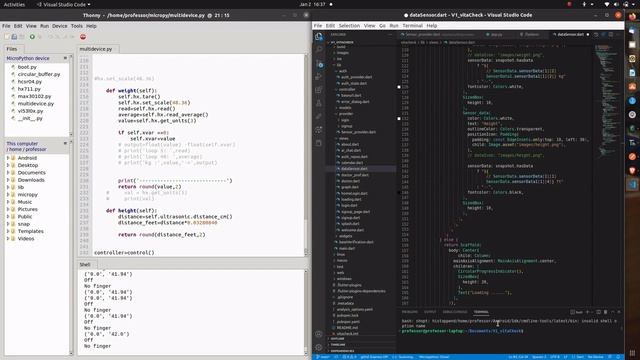Click Thonny's green Run current script button
Image resolution: width=640 pixels, height=360 pixels.
[x=32, y=37]
